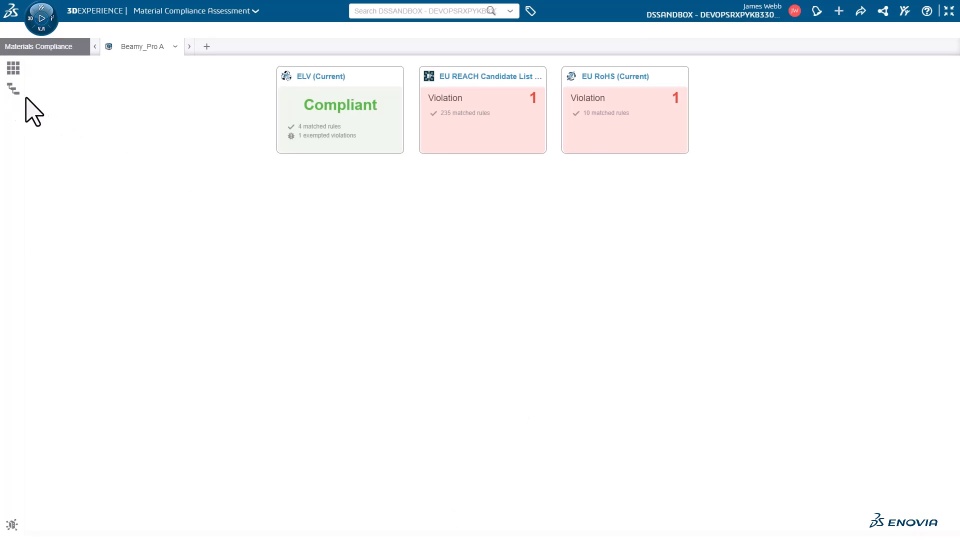The width and height of the screenshot is (960, 540).
Task: Click the ELV regulation icon
Action: 287,76
